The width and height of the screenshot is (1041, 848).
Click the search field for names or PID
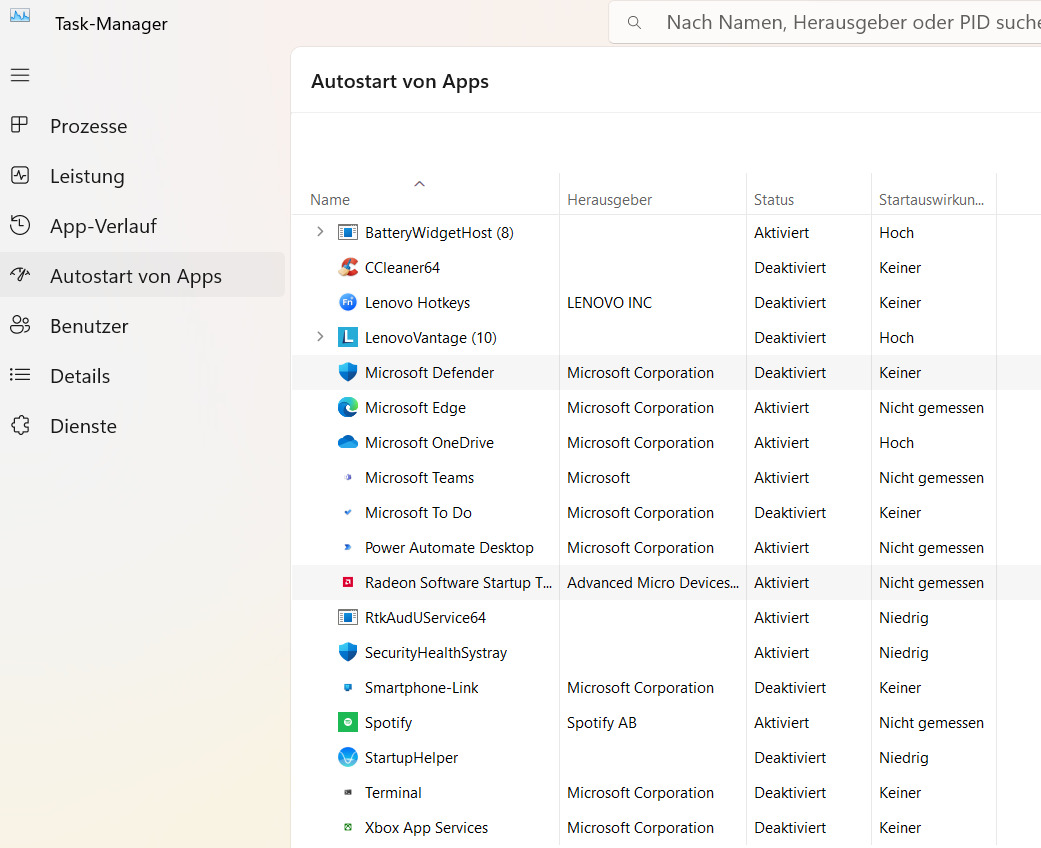click(x=850, y=22)
